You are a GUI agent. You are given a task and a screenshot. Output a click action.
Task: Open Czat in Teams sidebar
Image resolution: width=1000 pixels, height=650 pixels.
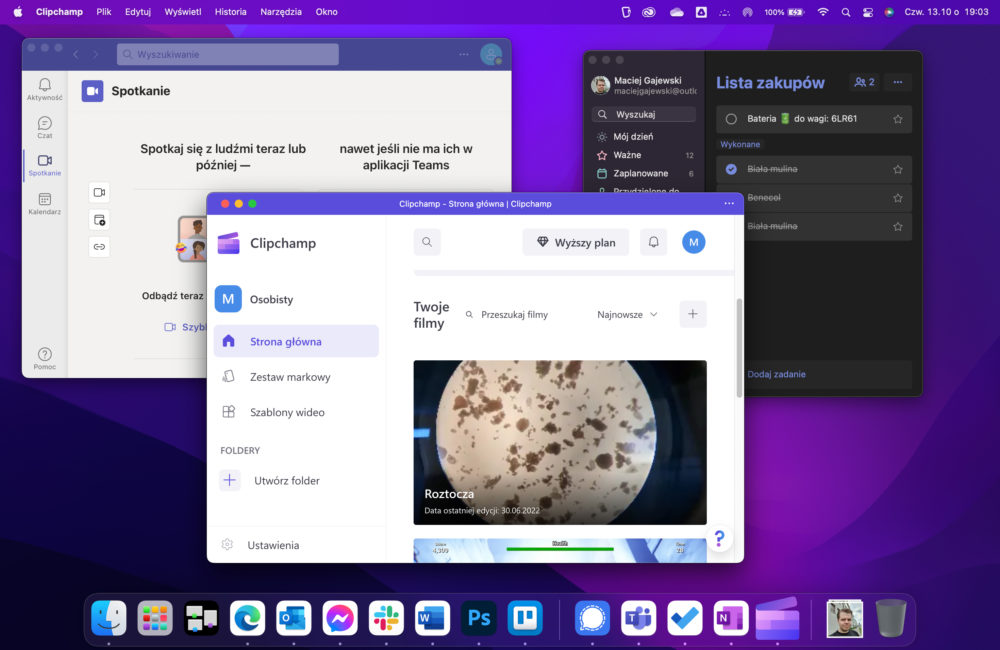(x=45, y=127)
